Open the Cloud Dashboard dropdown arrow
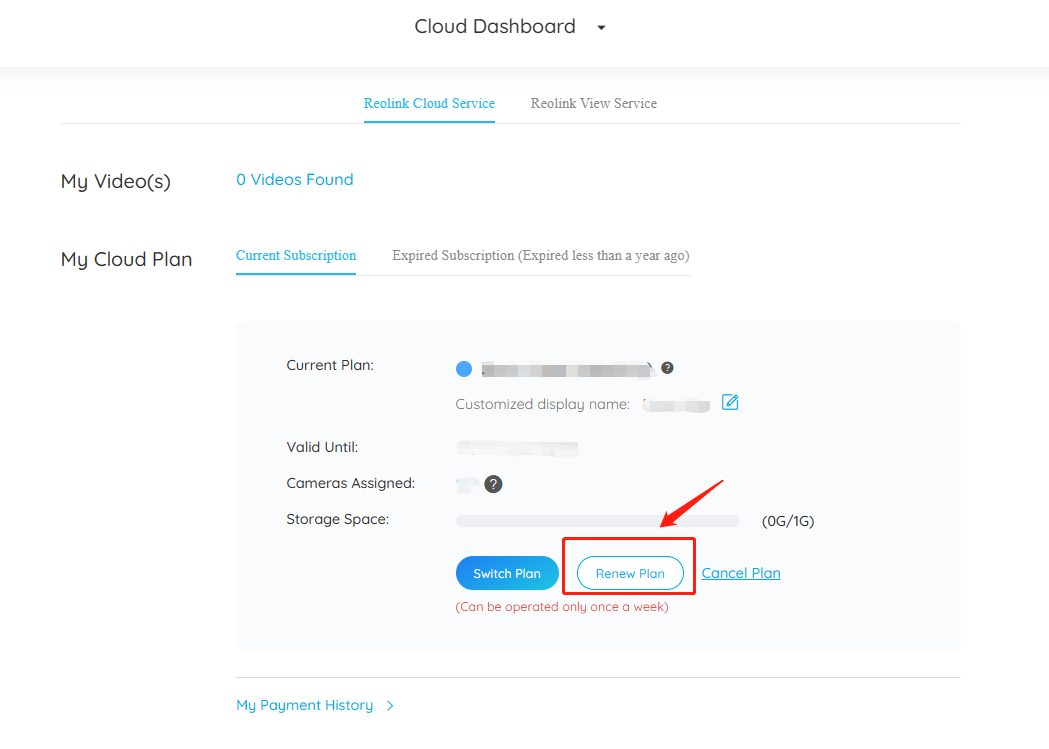 click(601, 27)
